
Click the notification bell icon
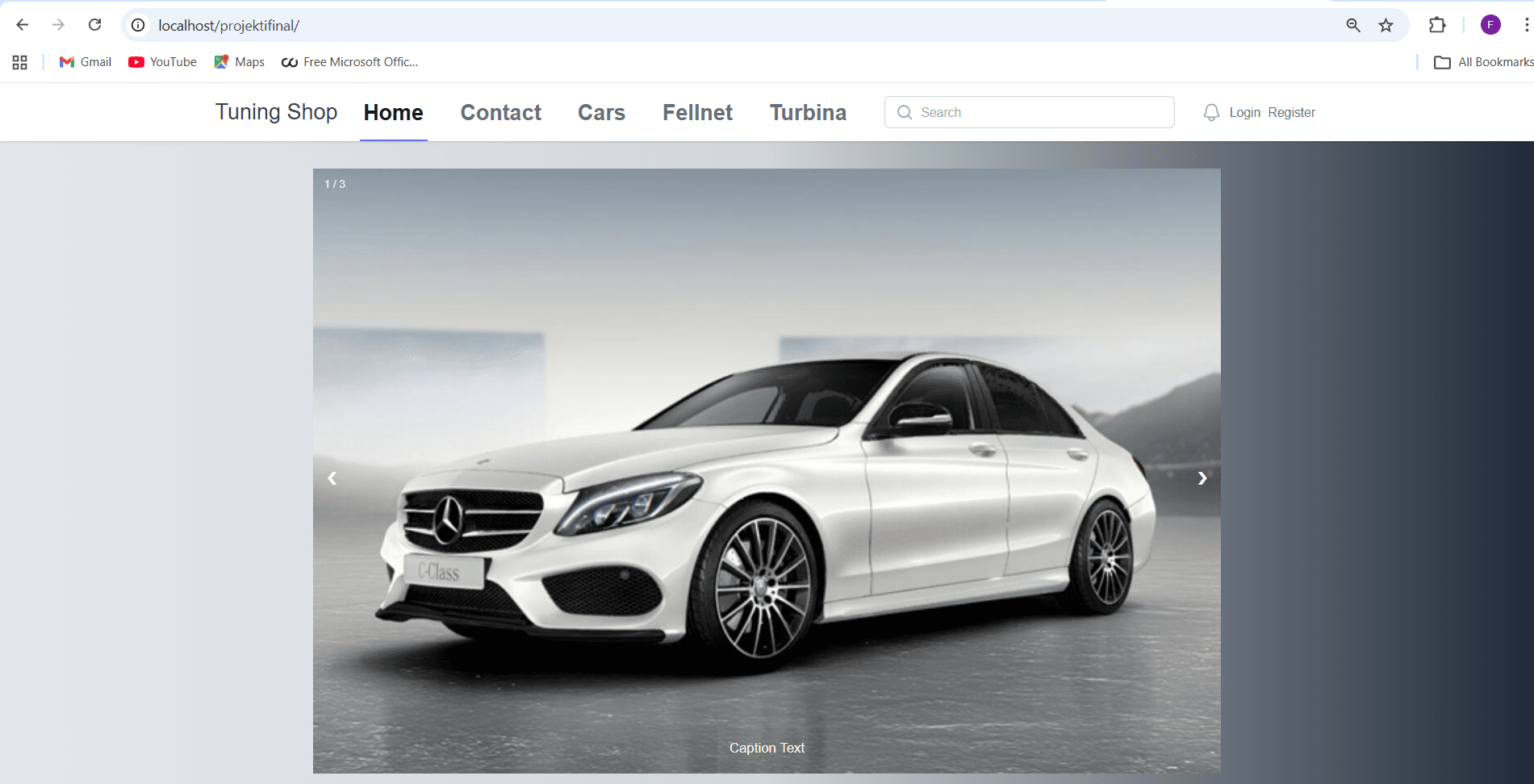coord(1210,112)
